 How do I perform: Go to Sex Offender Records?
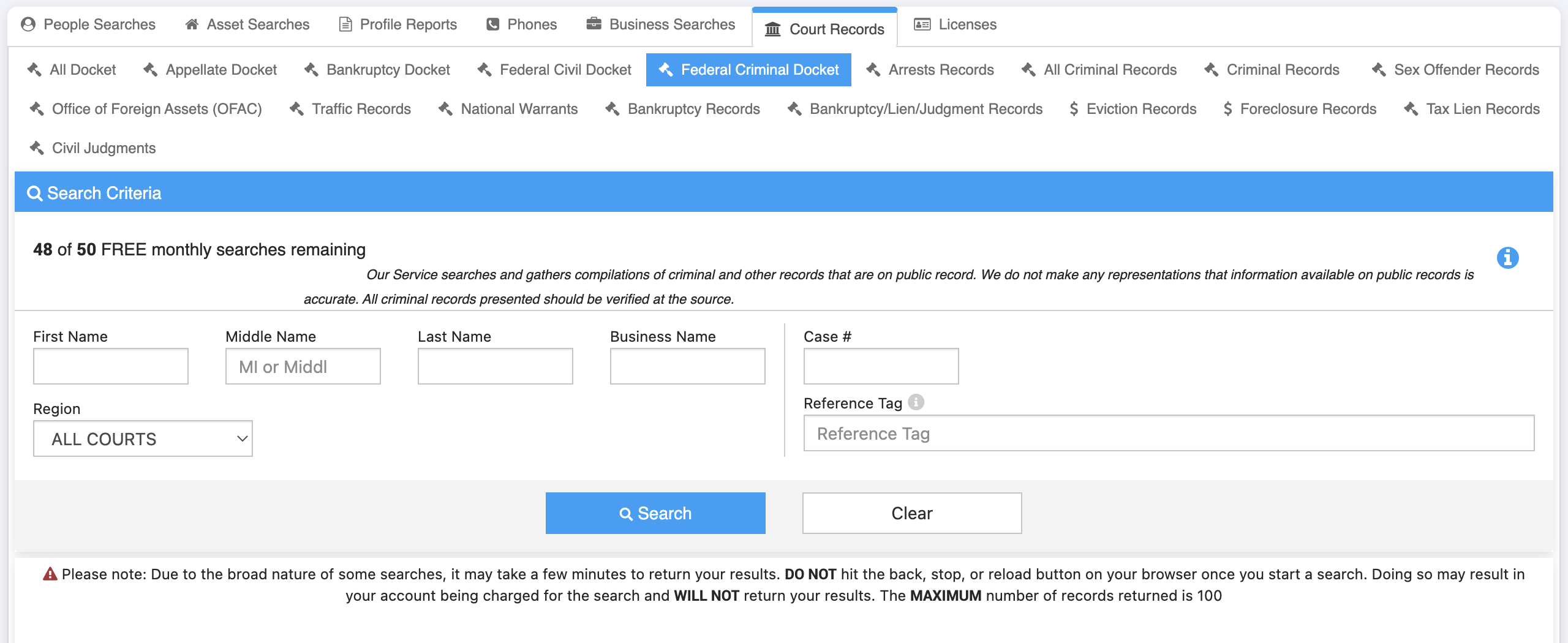click(1455, 70)
